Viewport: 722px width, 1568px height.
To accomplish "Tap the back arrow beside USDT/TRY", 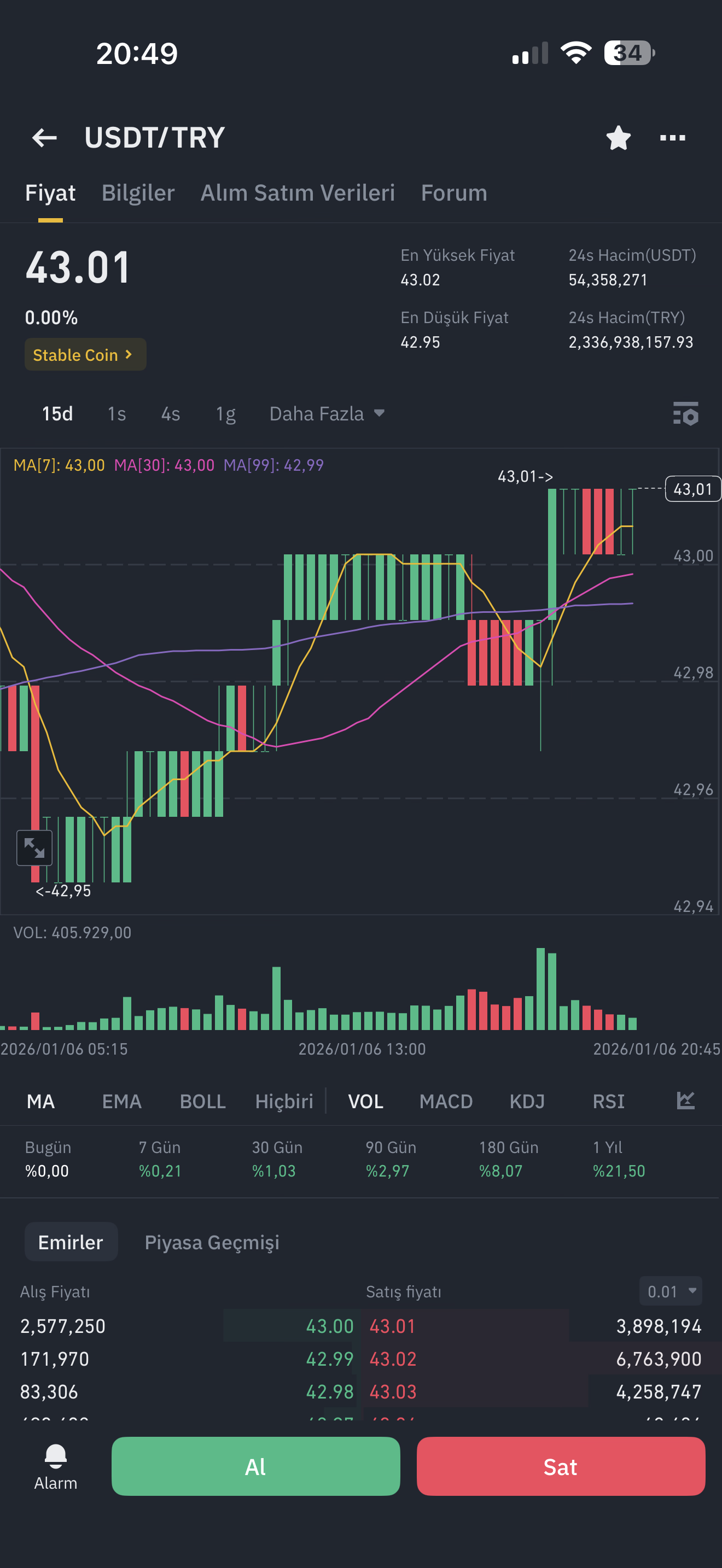I will coord(44,138).
